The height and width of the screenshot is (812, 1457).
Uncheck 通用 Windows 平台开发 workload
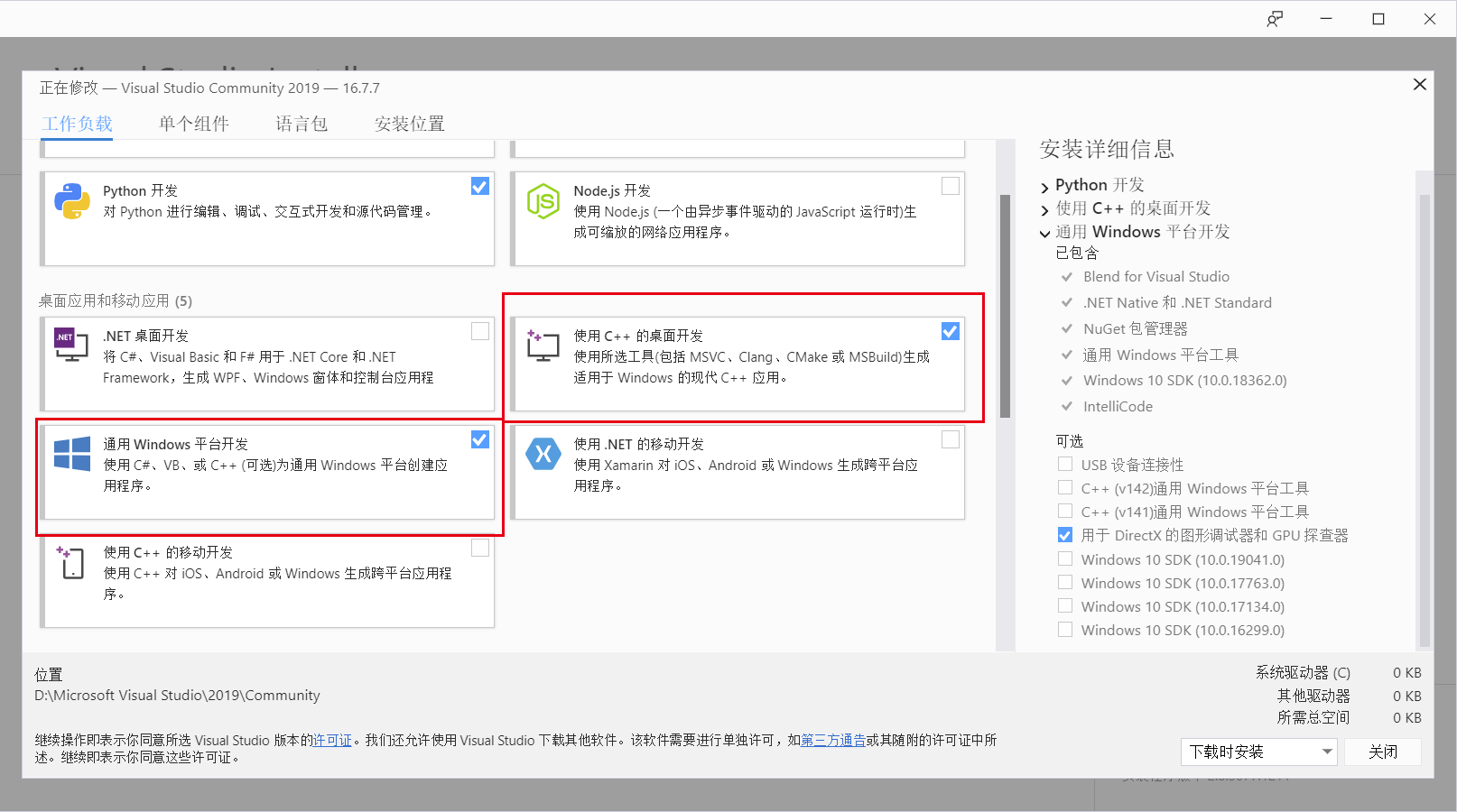pos(480,439)
